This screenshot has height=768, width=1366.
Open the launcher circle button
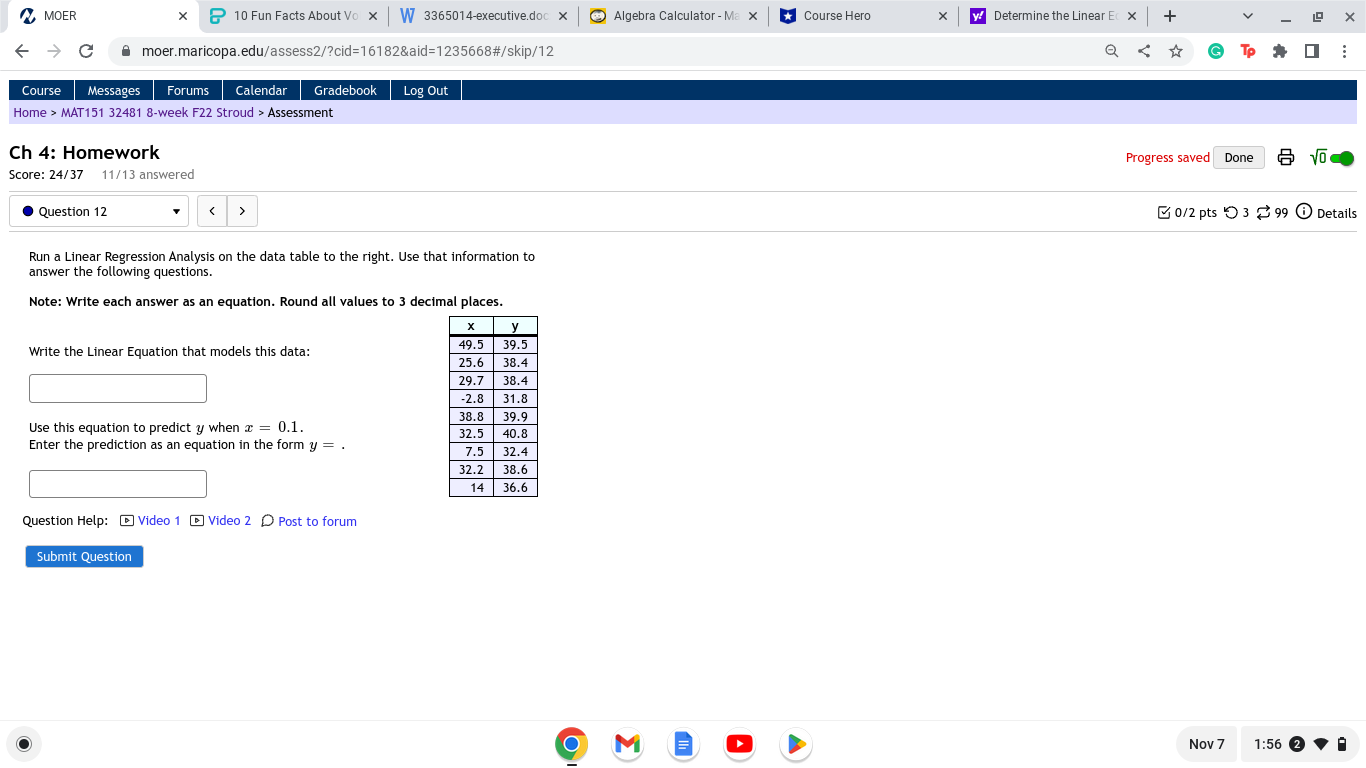(24, 744)
